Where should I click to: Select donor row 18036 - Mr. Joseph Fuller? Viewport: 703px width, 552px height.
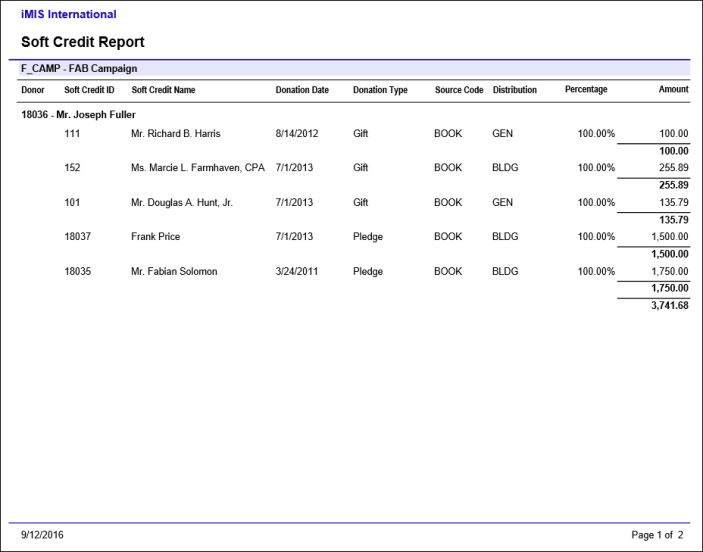[x=78, y=115]
